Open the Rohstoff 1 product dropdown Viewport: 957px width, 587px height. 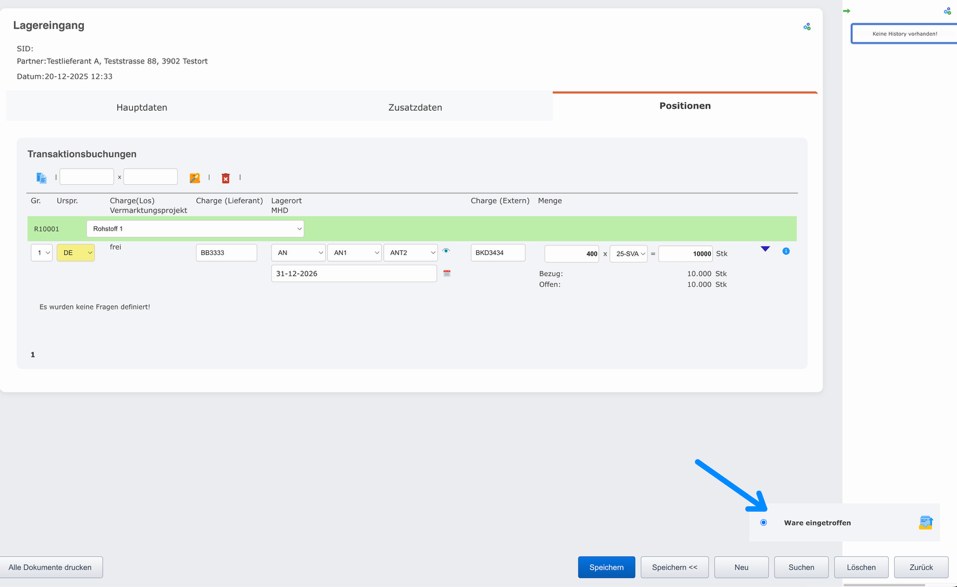coord(196,228)
